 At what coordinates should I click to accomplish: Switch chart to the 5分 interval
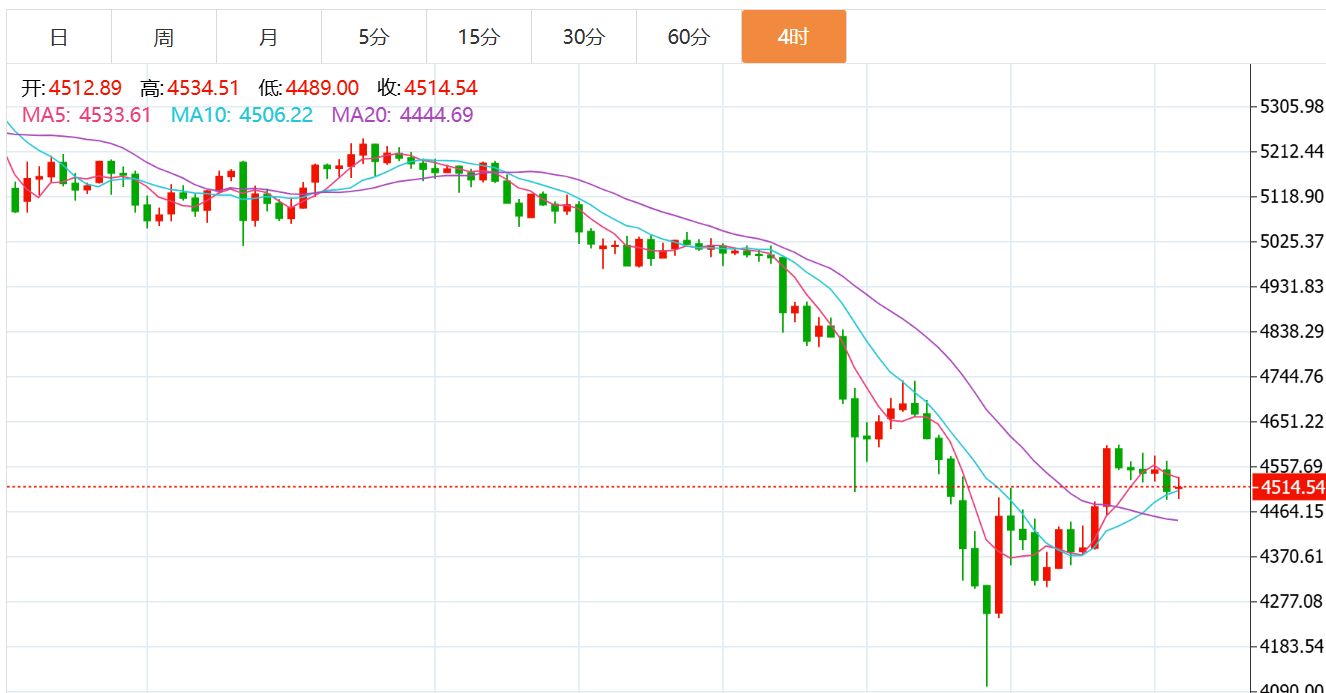click(373, 37)
